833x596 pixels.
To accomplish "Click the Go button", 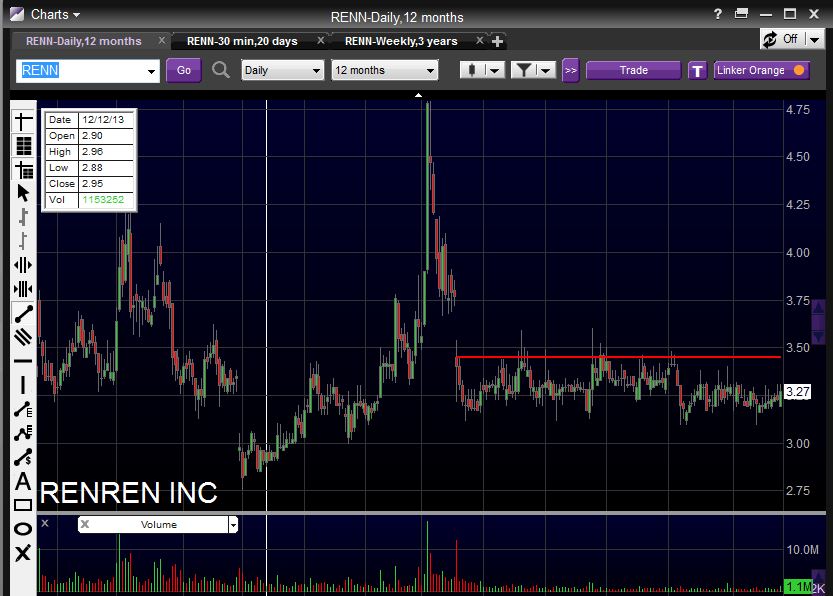I will (x=184, y=70).
